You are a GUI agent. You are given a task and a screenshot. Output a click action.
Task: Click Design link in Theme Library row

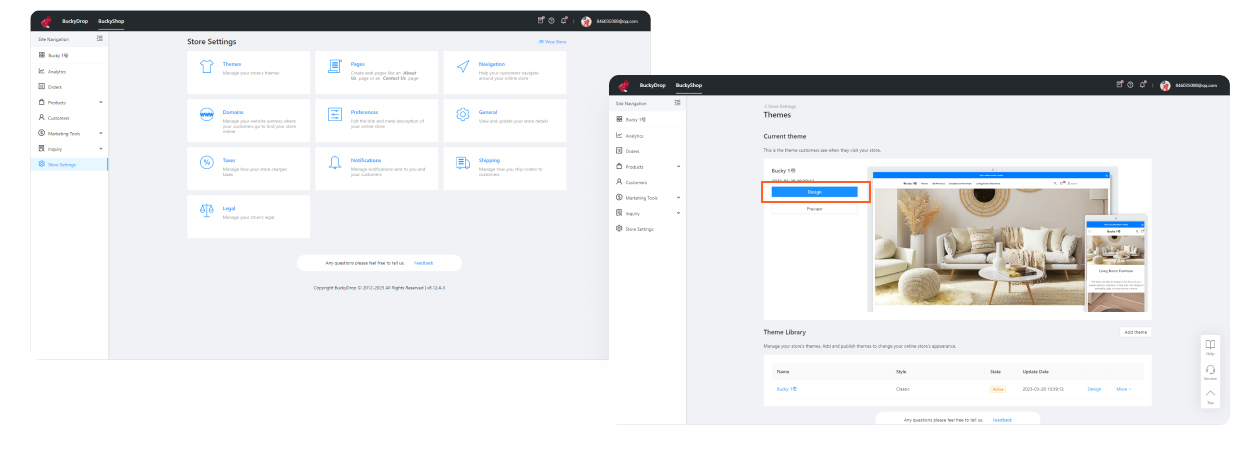(x=1094, y=389)
